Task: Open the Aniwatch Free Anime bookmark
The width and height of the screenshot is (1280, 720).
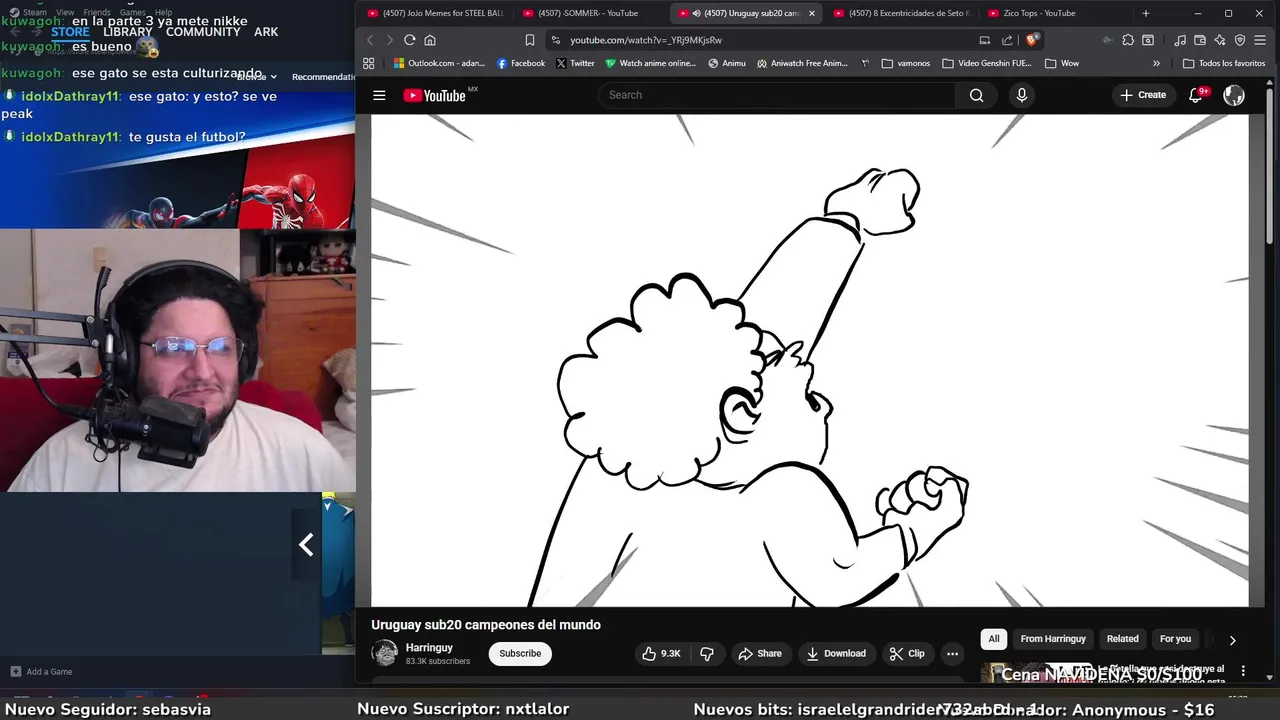Action: click(x=802, y=63)
